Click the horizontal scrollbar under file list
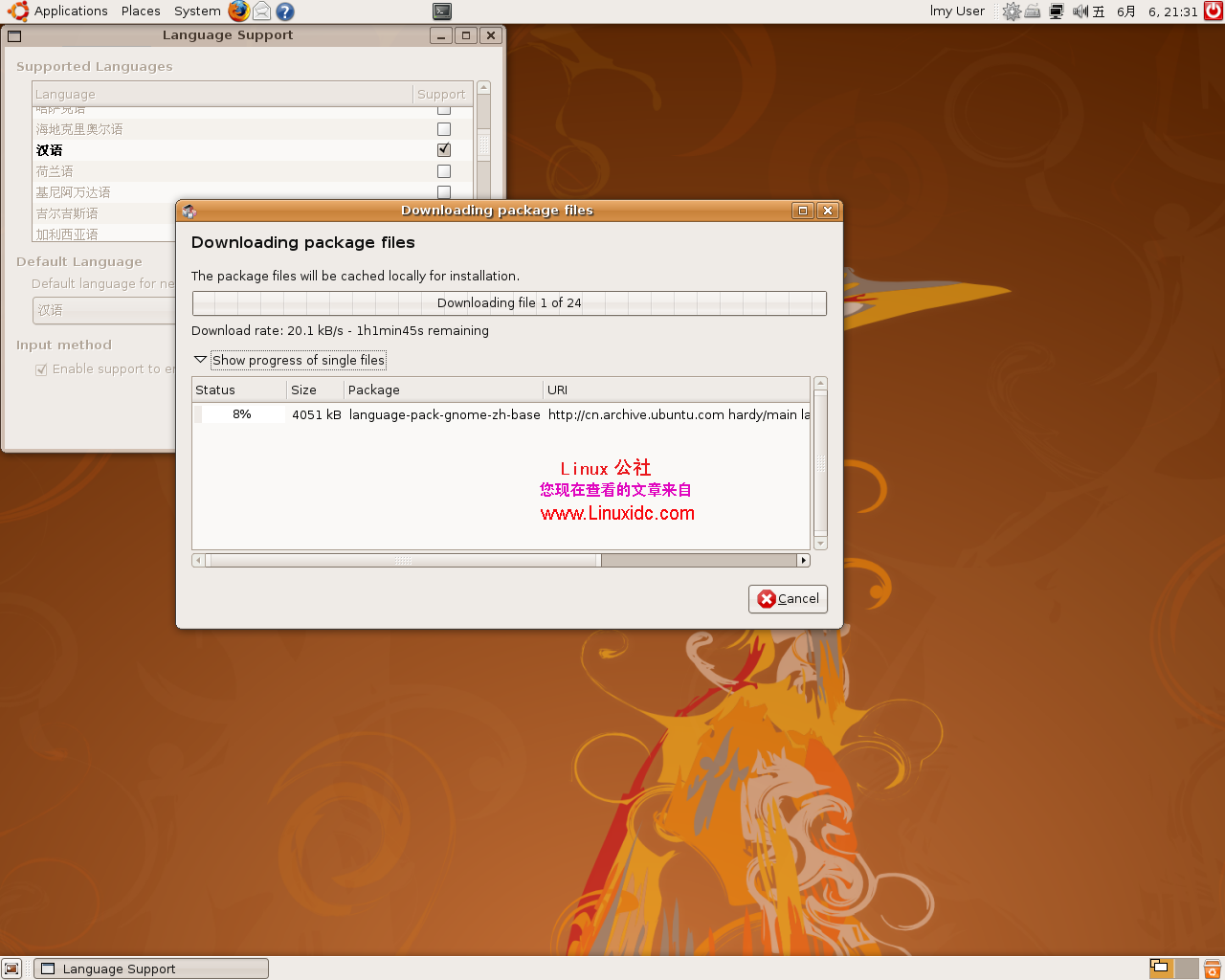The width and height of the screenshot is (1225, 980). (404, 561)
